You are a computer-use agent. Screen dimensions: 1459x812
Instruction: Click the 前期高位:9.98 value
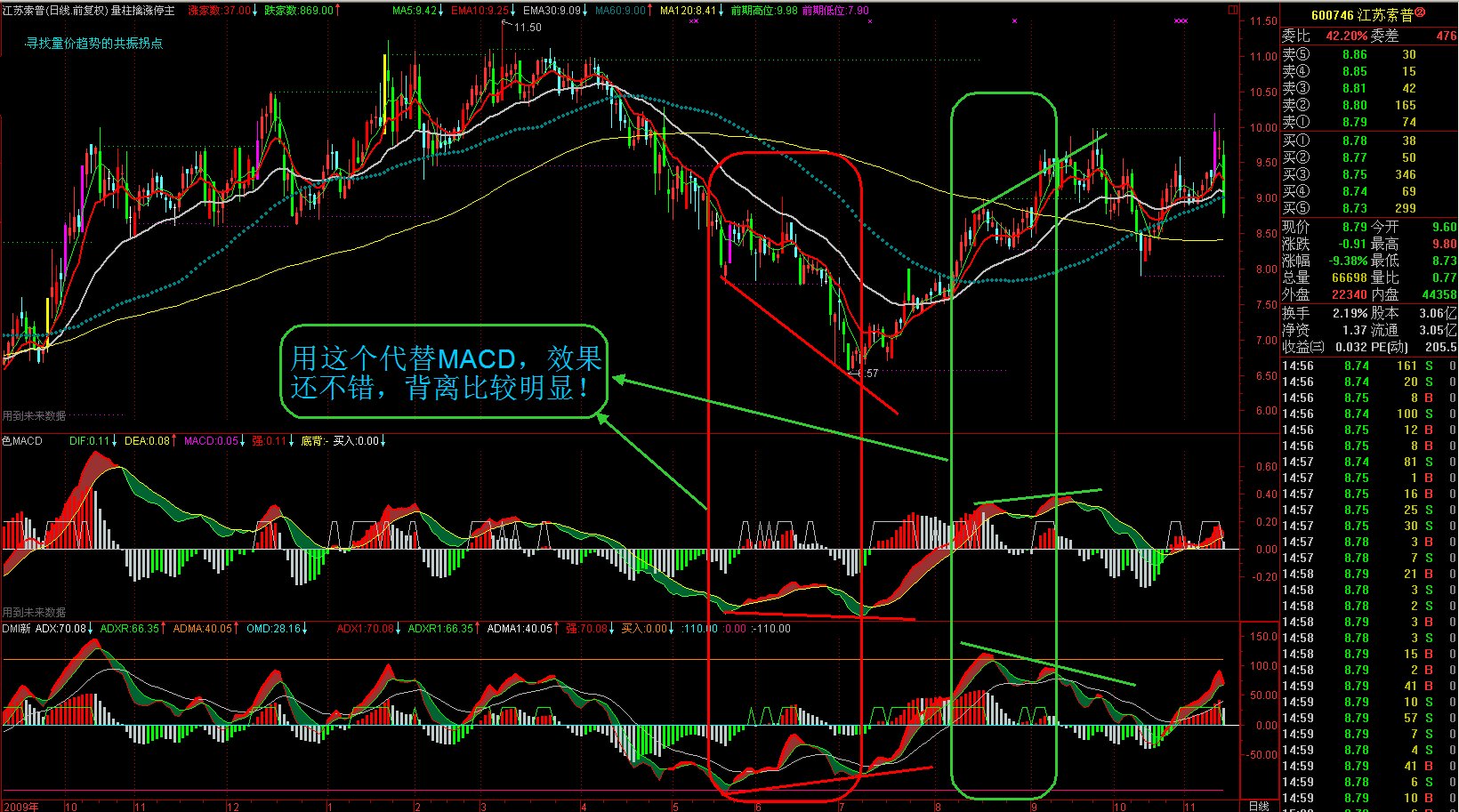point(764,11)
